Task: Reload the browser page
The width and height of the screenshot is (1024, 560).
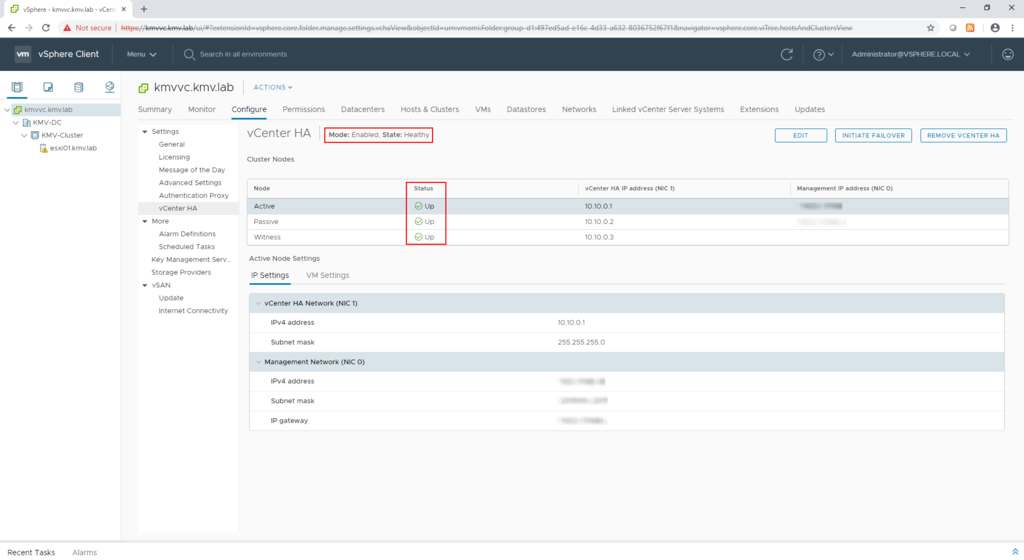Action: point(46,28)
